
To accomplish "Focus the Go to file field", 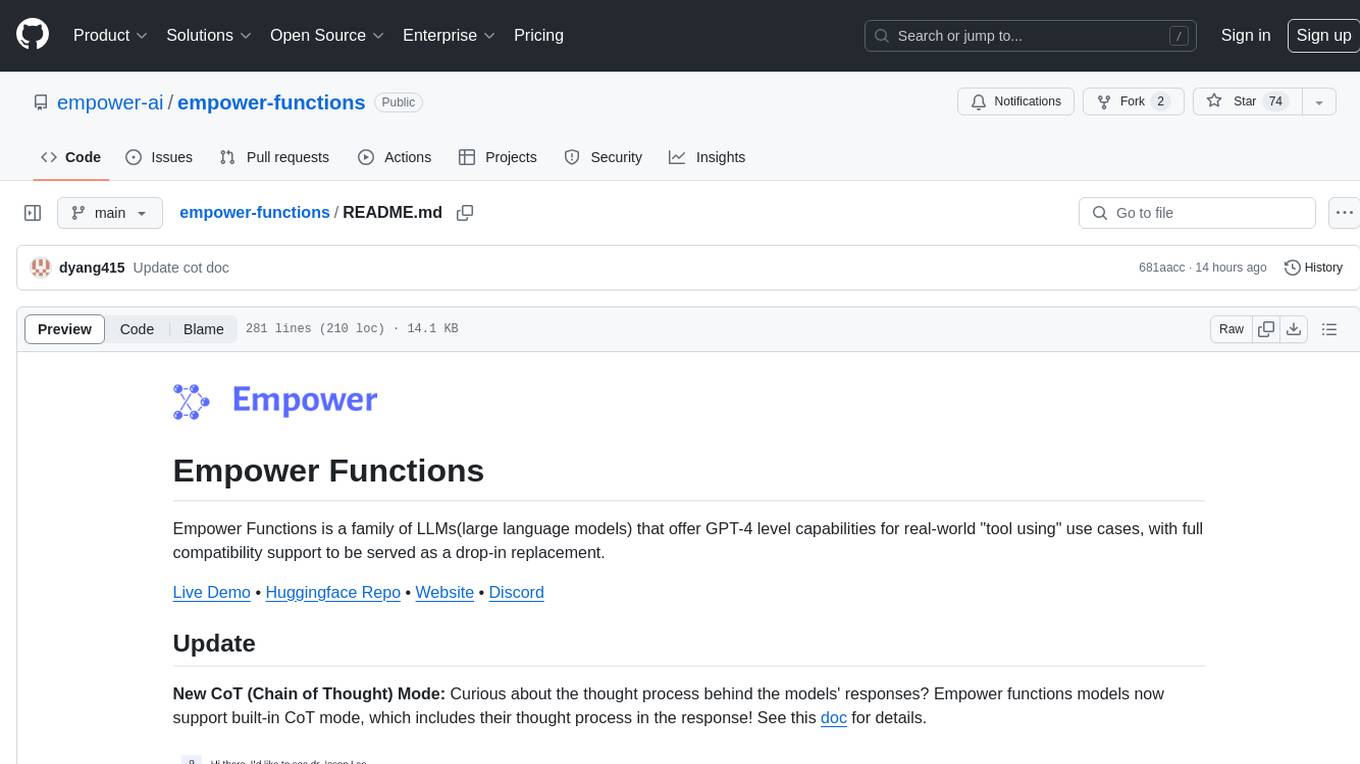I will point(1197,213).
